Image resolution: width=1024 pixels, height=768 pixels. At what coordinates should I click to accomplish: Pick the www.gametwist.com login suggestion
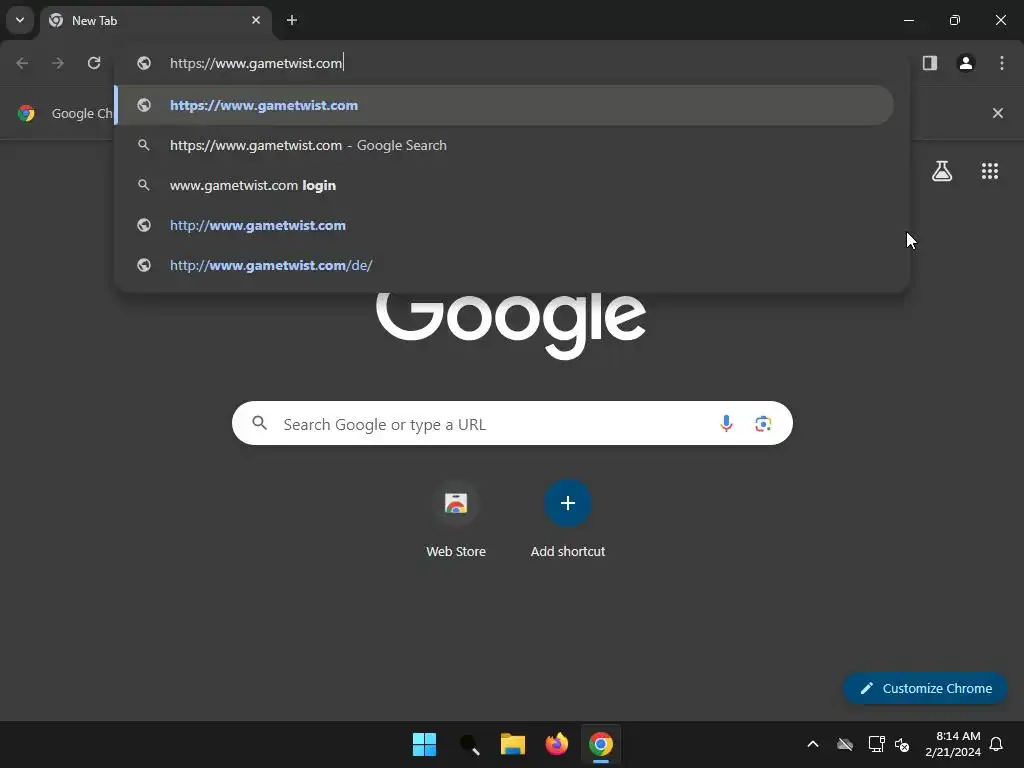[504, 185]
